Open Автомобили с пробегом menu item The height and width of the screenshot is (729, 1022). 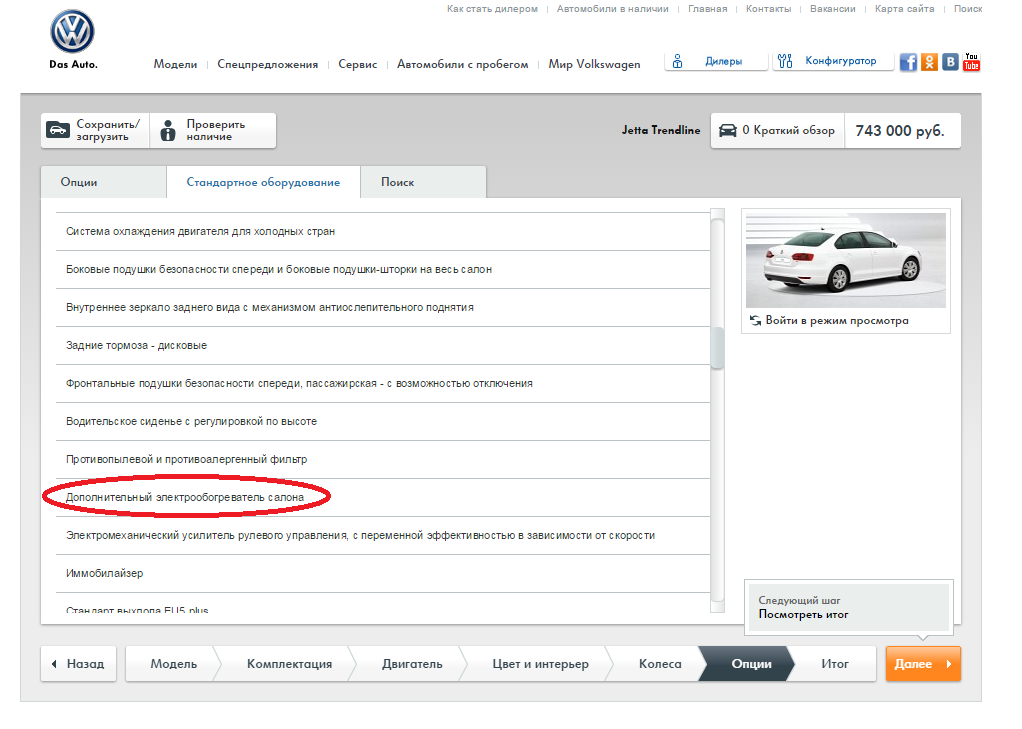point(463,64)
